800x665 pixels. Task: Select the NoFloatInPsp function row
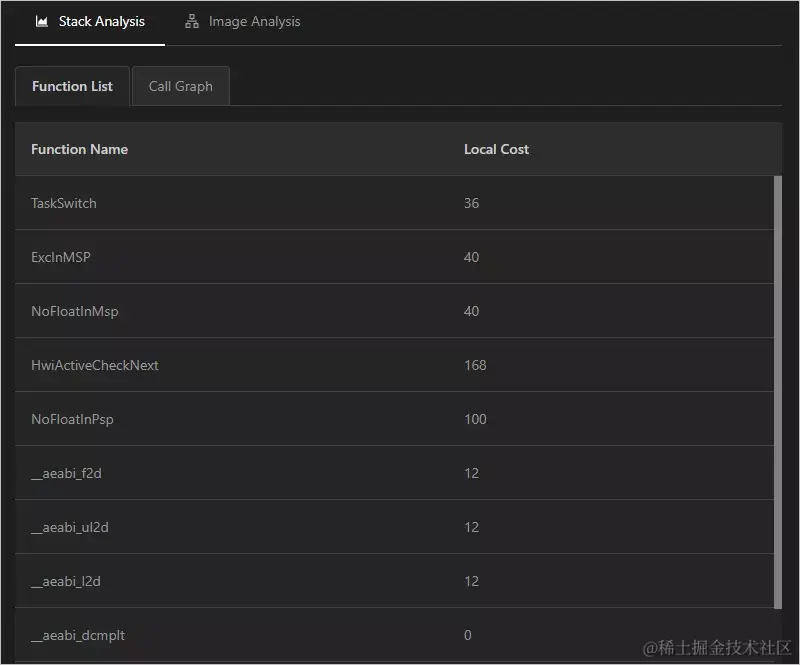point(394,420)
